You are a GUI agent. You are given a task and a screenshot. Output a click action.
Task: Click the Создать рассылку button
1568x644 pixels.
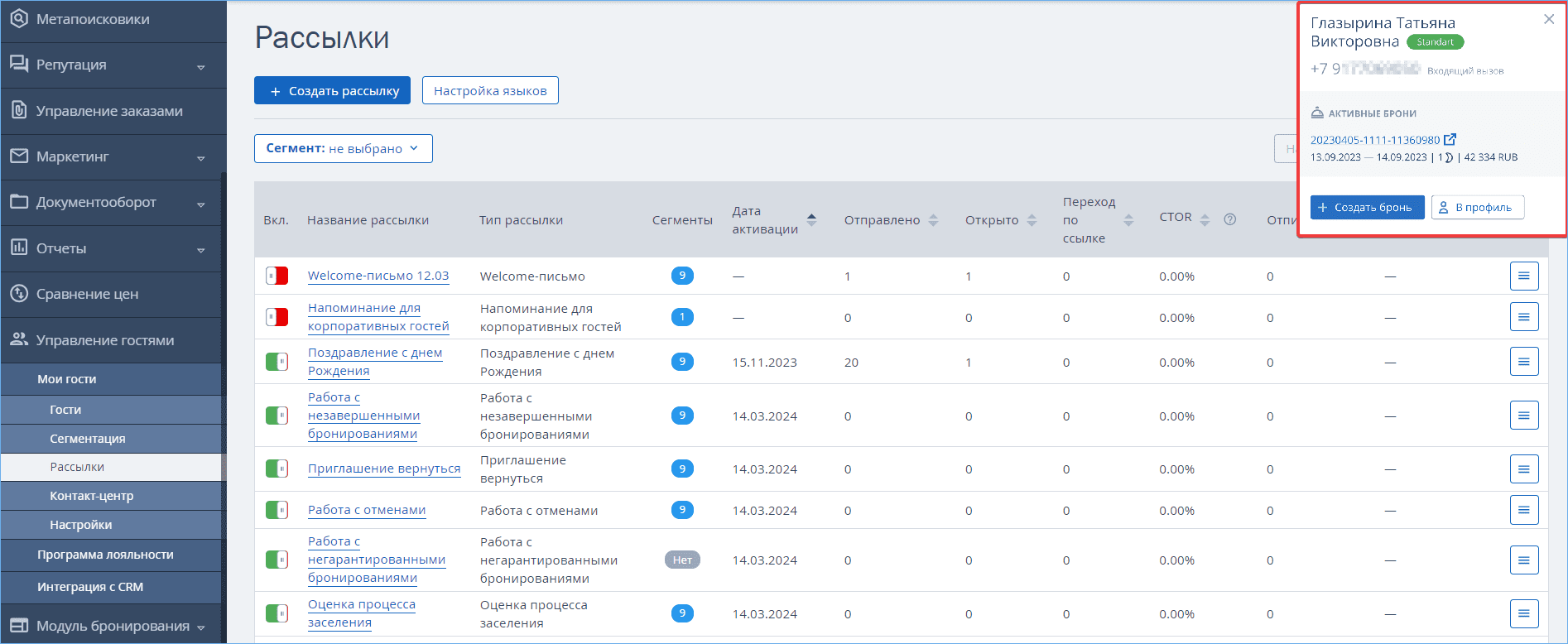332,90
